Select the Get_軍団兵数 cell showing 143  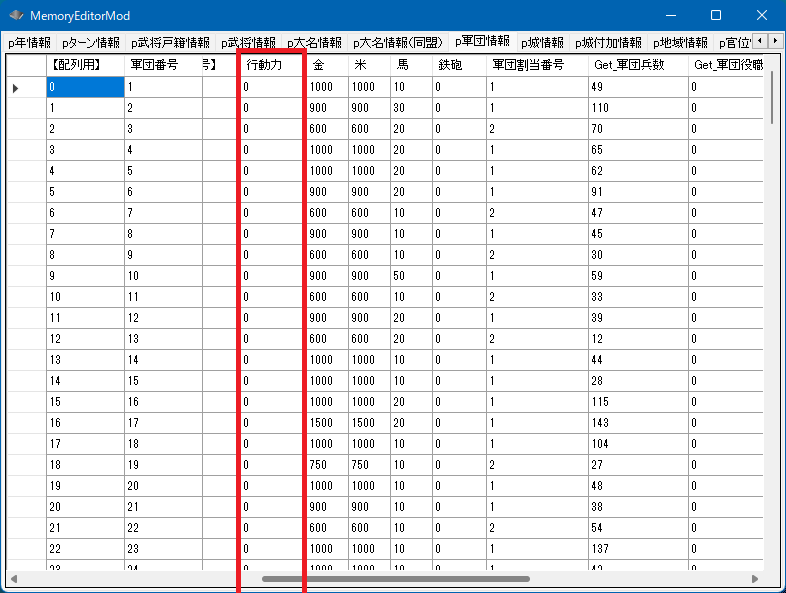637,423
